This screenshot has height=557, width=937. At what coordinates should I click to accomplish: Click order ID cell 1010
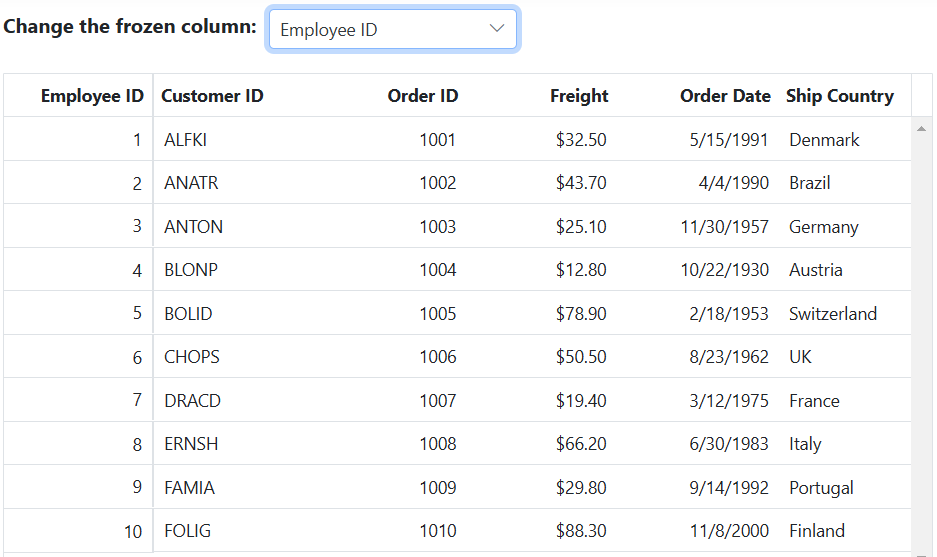[437, 531]
